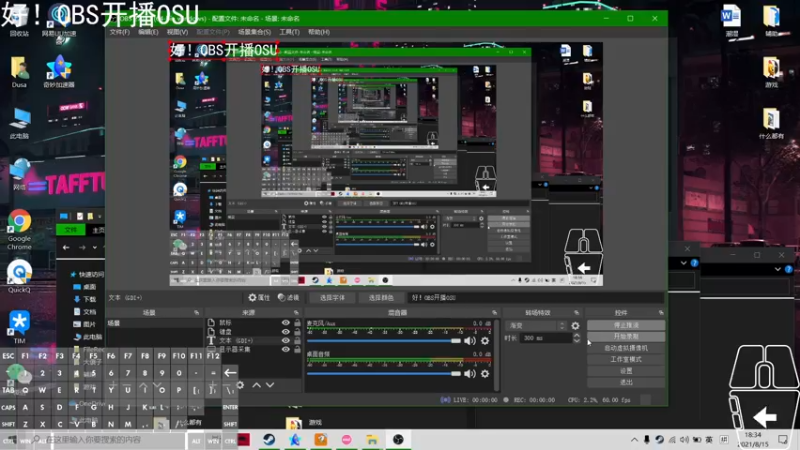This screenshot has height=450, width=800.
Task: Adjust 时长 300 ms stepper arrows
Action: coord(577,338)
